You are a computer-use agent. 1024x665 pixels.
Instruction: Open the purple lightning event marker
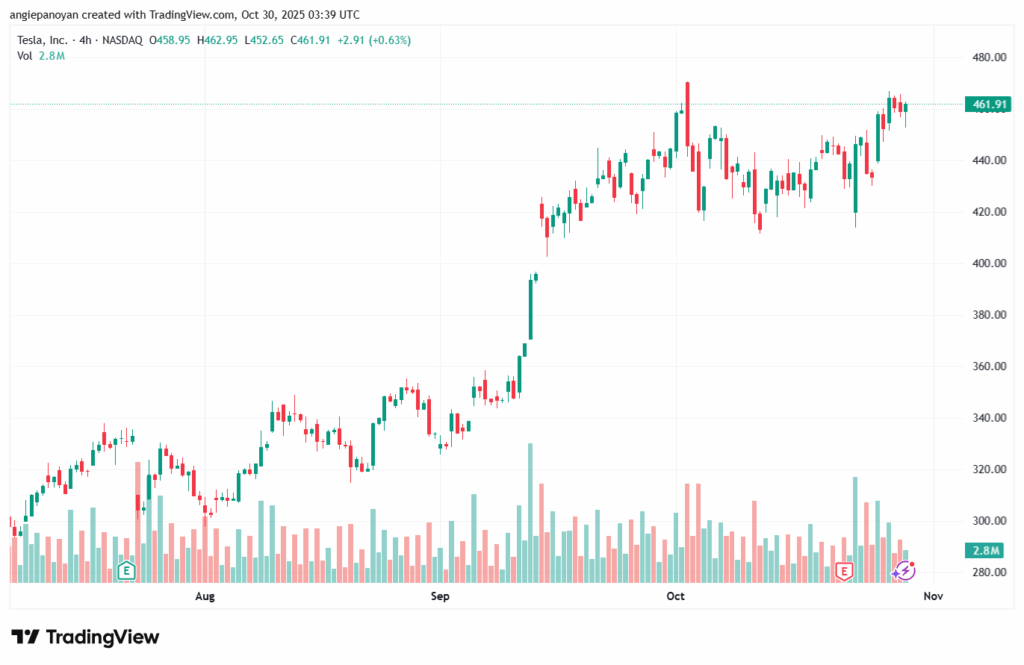[904, 570]
